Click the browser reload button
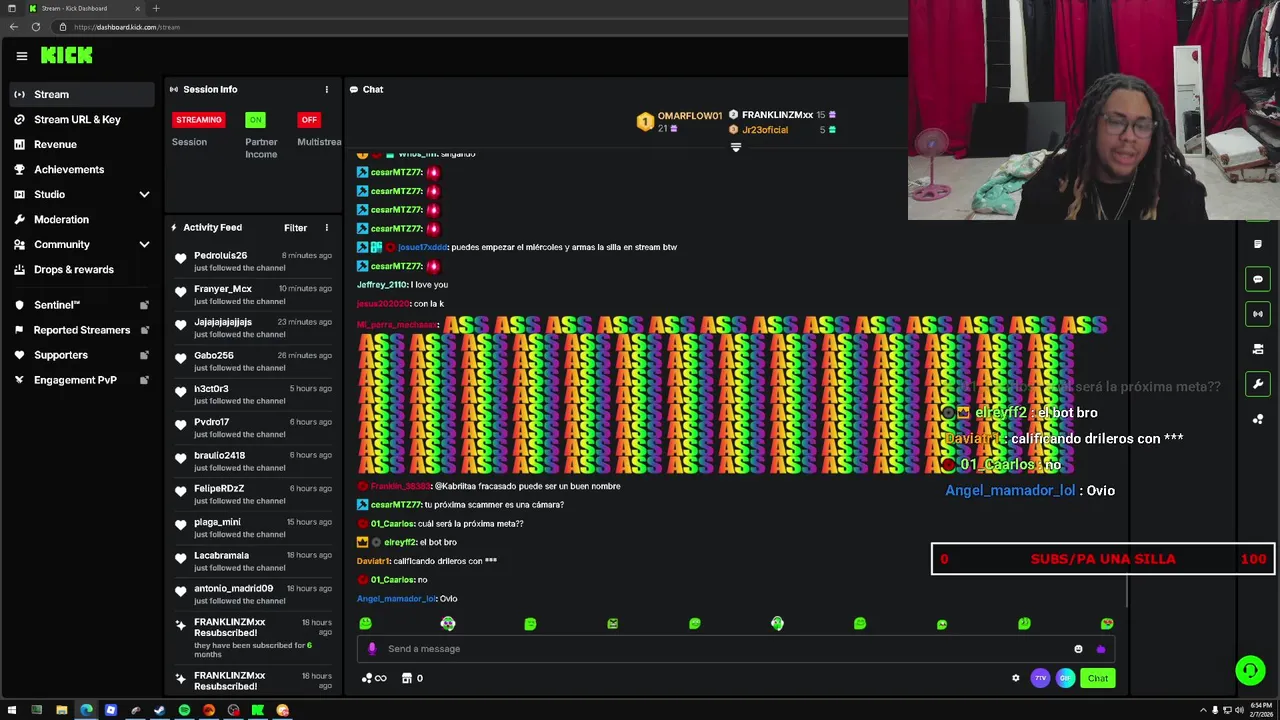 (x=36, y=27)
